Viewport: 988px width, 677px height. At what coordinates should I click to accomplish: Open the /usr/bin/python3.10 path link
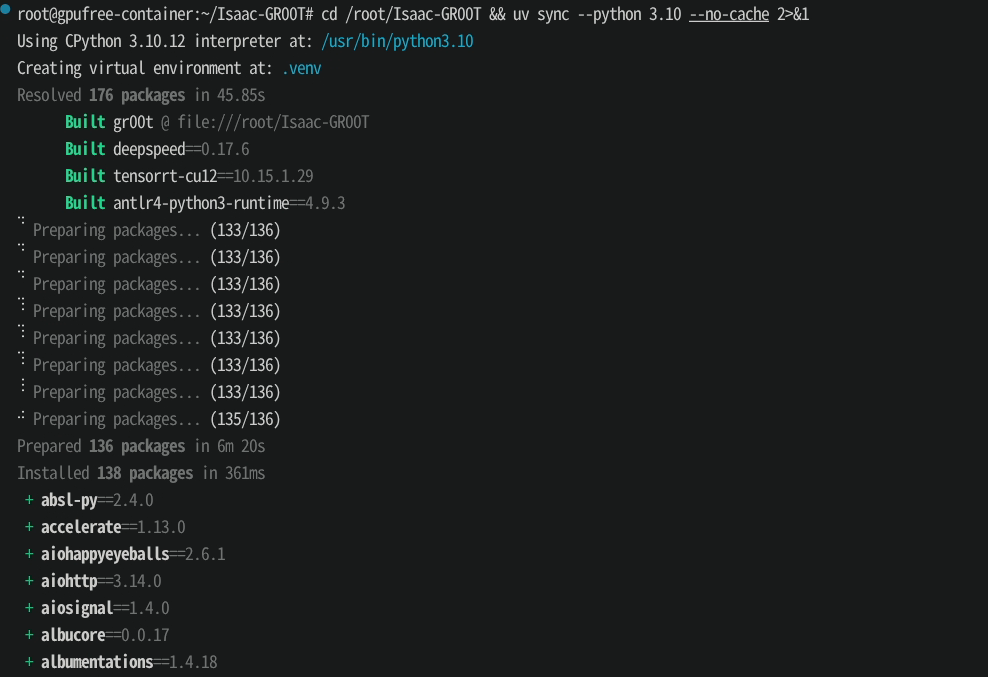point(397,42)
